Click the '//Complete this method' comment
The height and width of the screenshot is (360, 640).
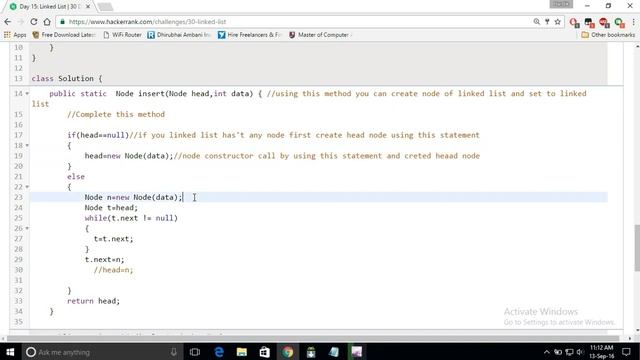116,114
